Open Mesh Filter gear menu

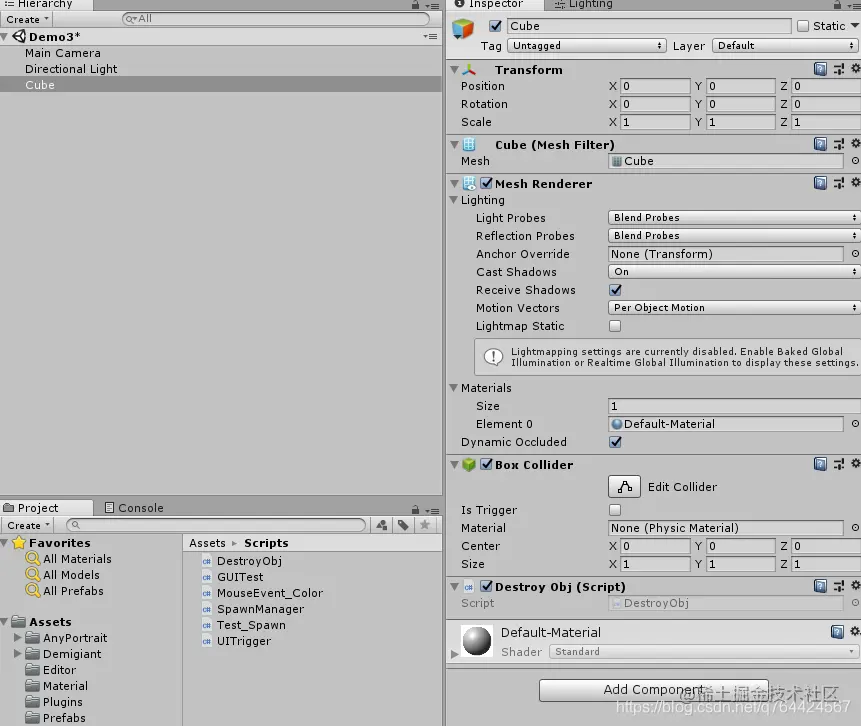pos(855,143)
